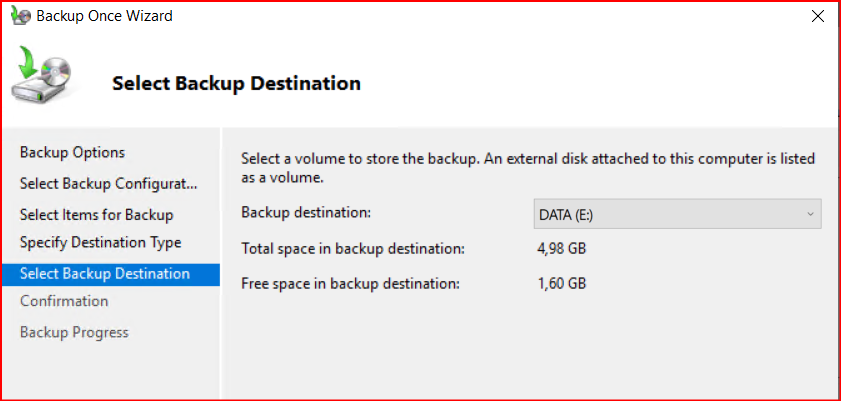This screenshot has height=401, width=841.
Task: Click the "Backup destination:" field label
Action: coord(306,212)
